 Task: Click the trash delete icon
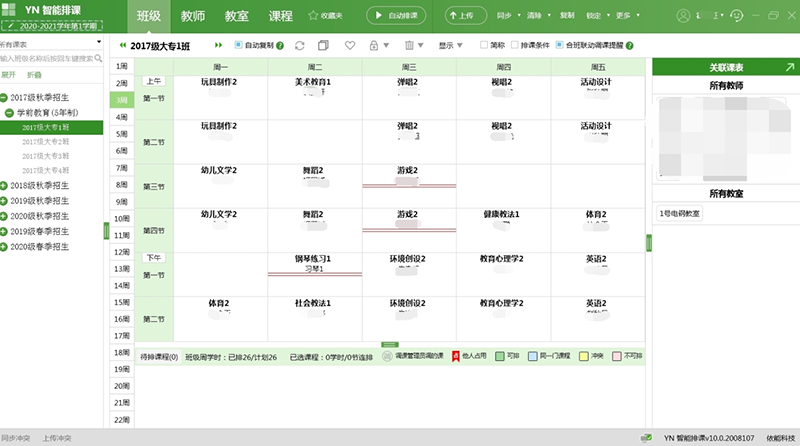click(x=409, y=46)
